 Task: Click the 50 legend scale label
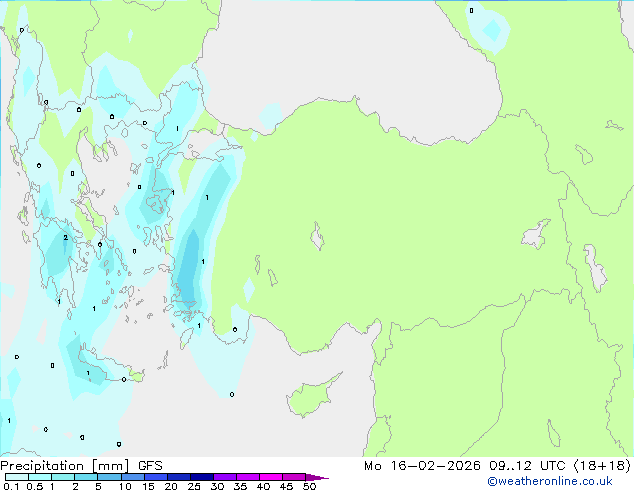(x=309, y=486)
